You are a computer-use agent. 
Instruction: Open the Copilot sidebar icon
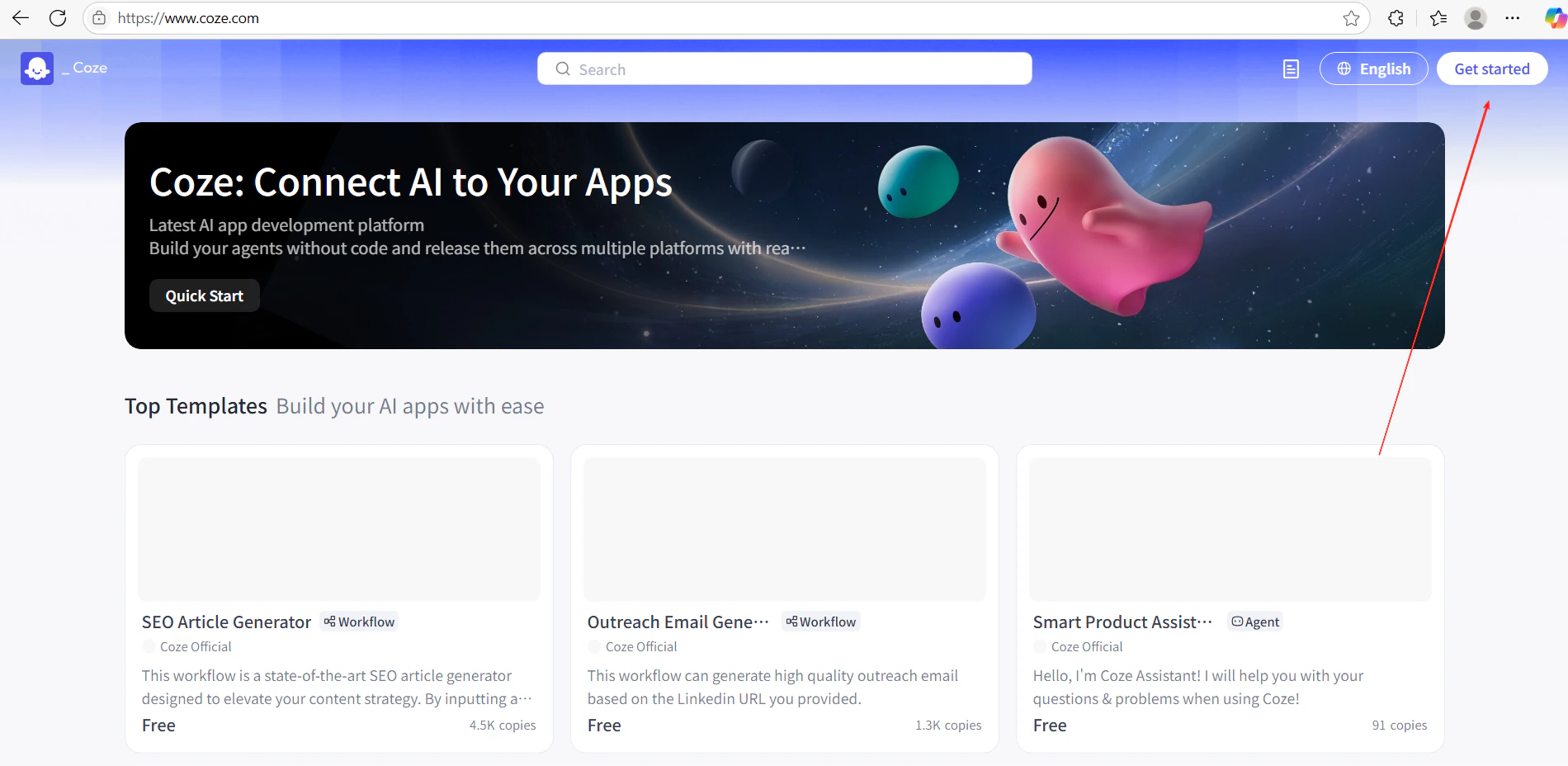click(1555, 18)
